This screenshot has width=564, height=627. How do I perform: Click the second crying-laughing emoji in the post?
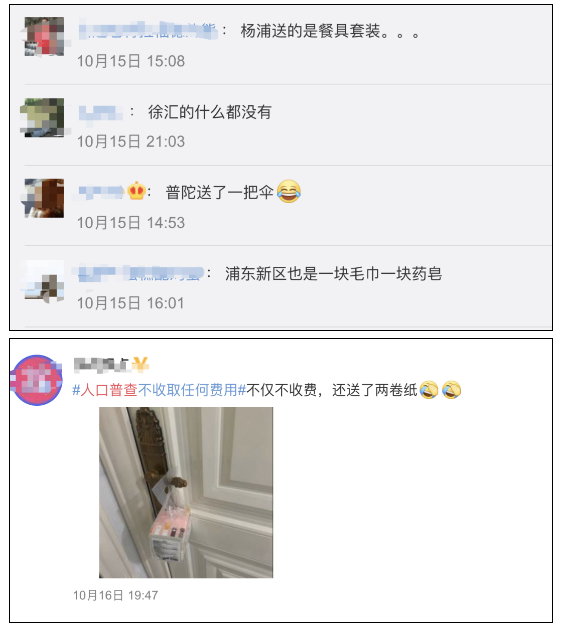[x=452, y=390]
